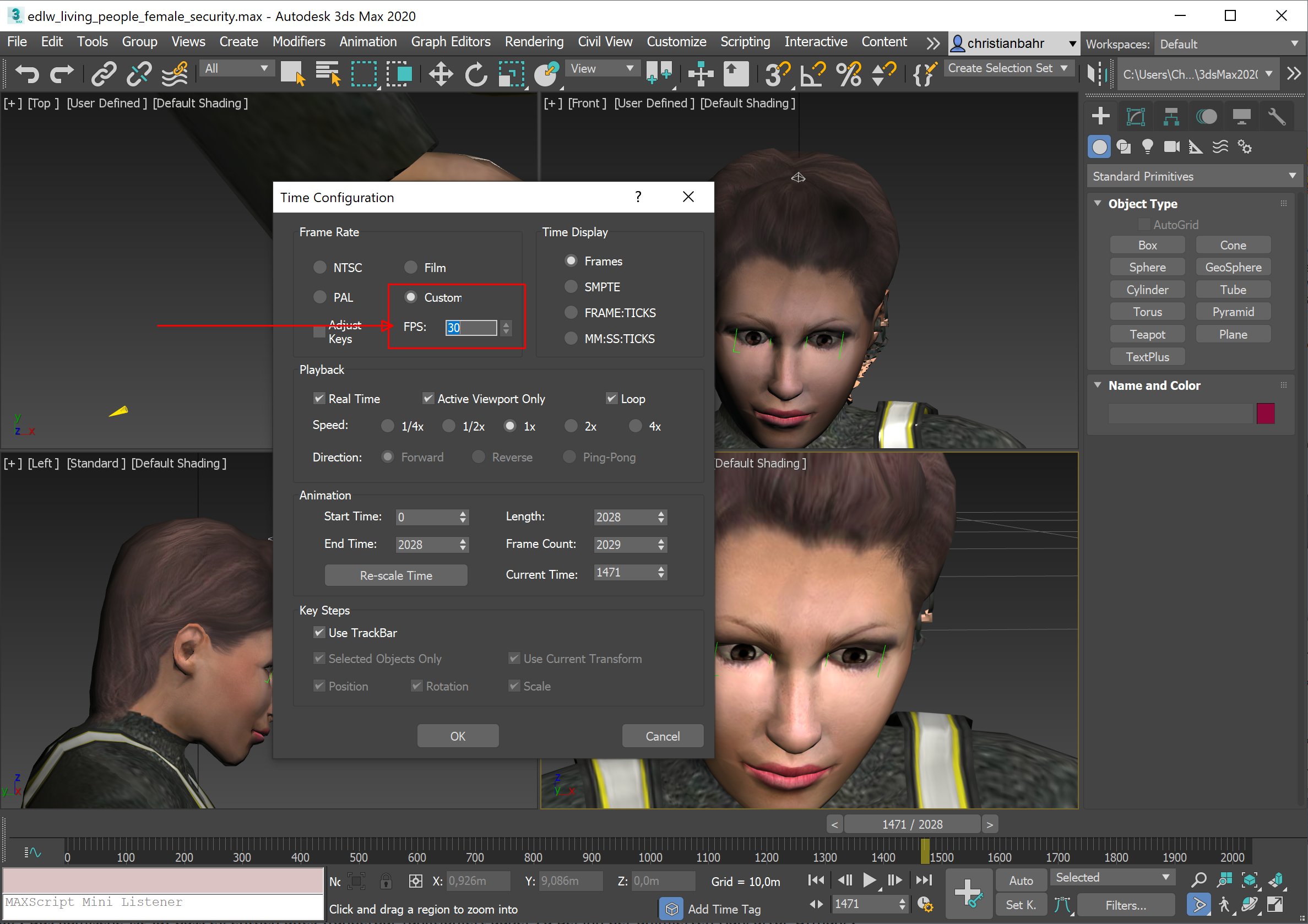
Task: Click the Sphere object type button
Action: [x=1147, y=267]
